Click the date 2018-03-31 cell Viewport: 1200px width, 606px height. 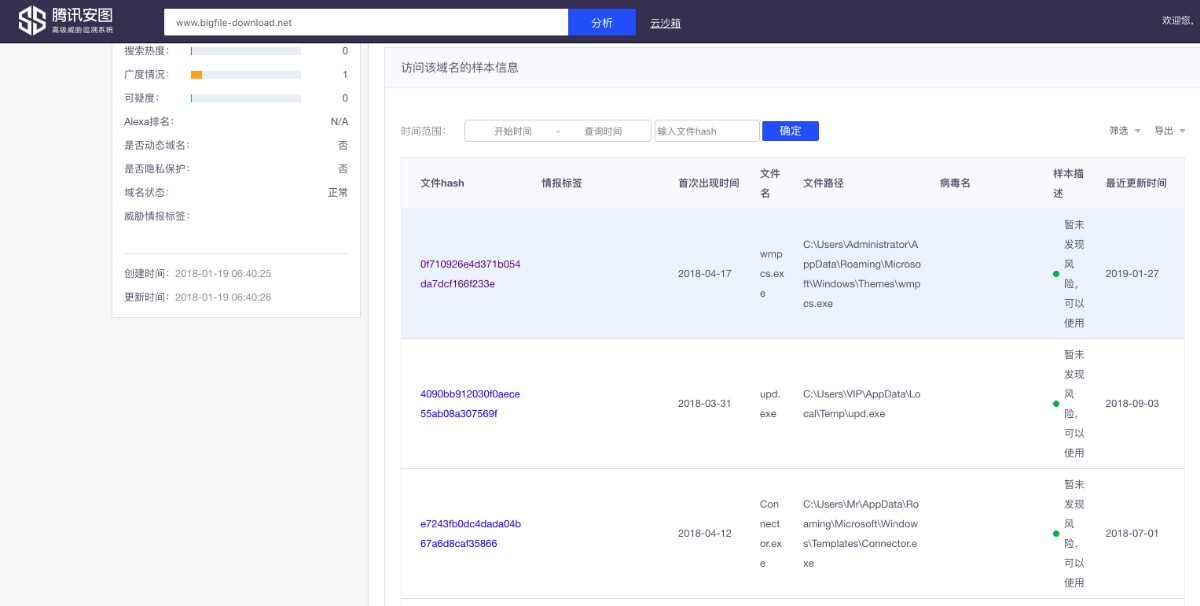click(x=705, y=404)
